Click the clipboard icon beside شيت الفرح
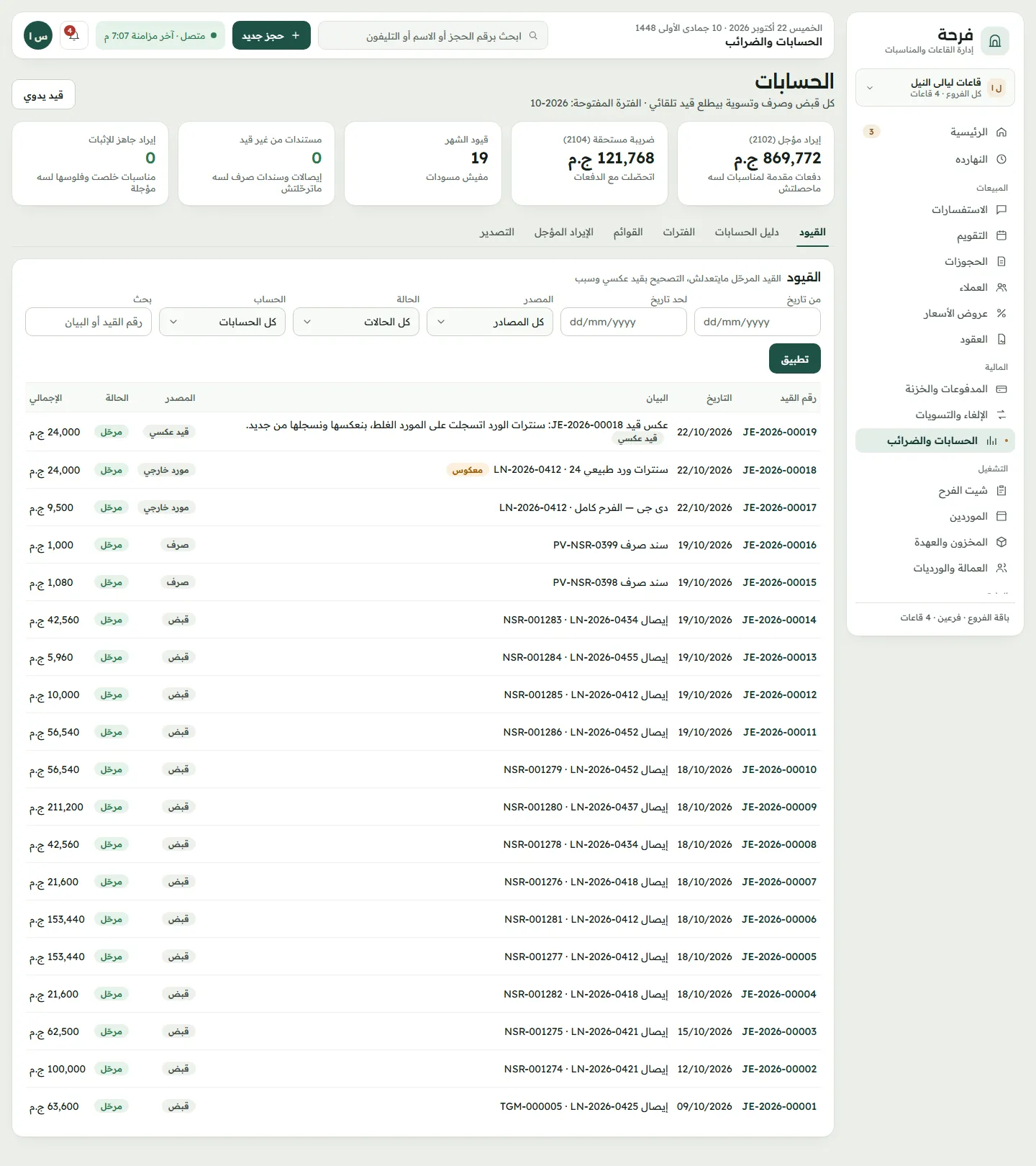Screen dimensions: 1036x1166 click(1001, 491)
